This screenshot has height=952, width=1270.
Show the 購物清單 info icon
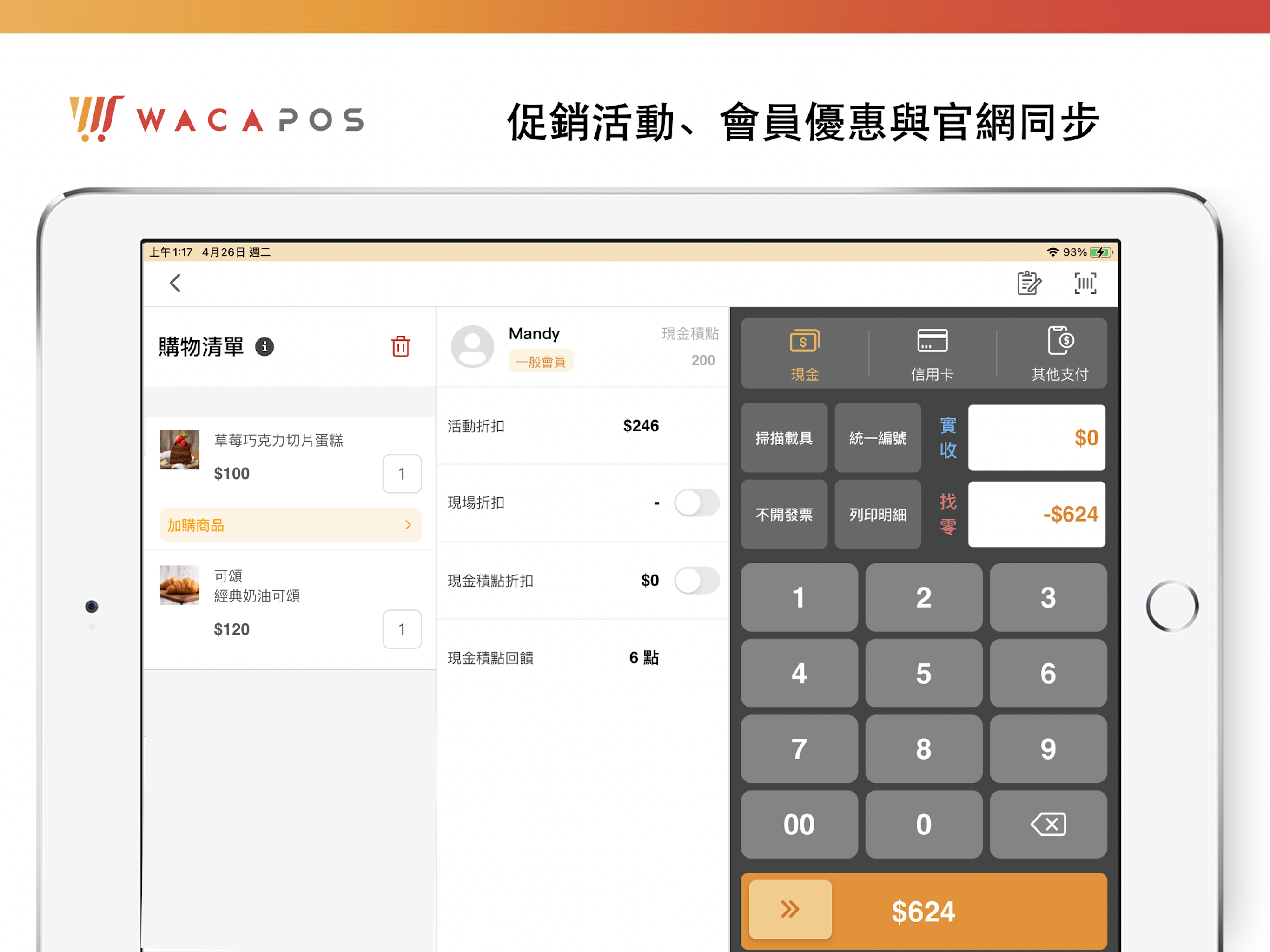[264, 346]
